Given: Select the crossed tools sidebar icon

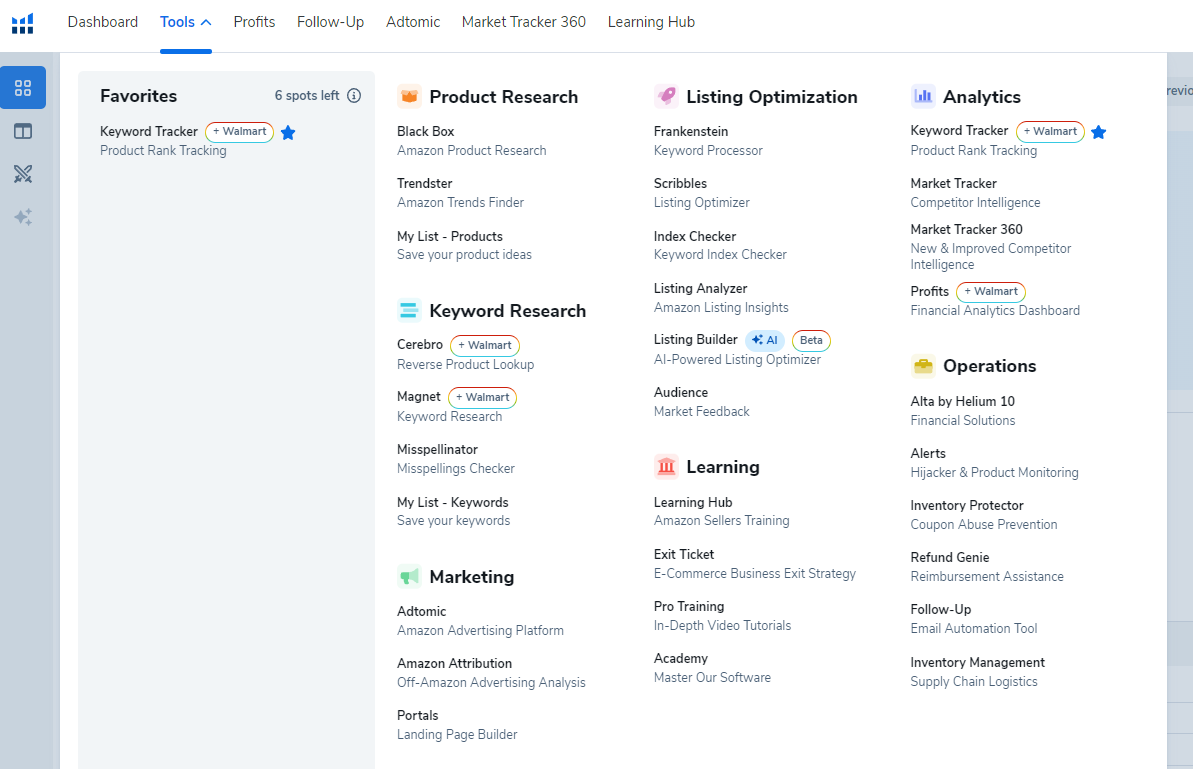Looking at the screenshot, I should (x=23, y=174).
